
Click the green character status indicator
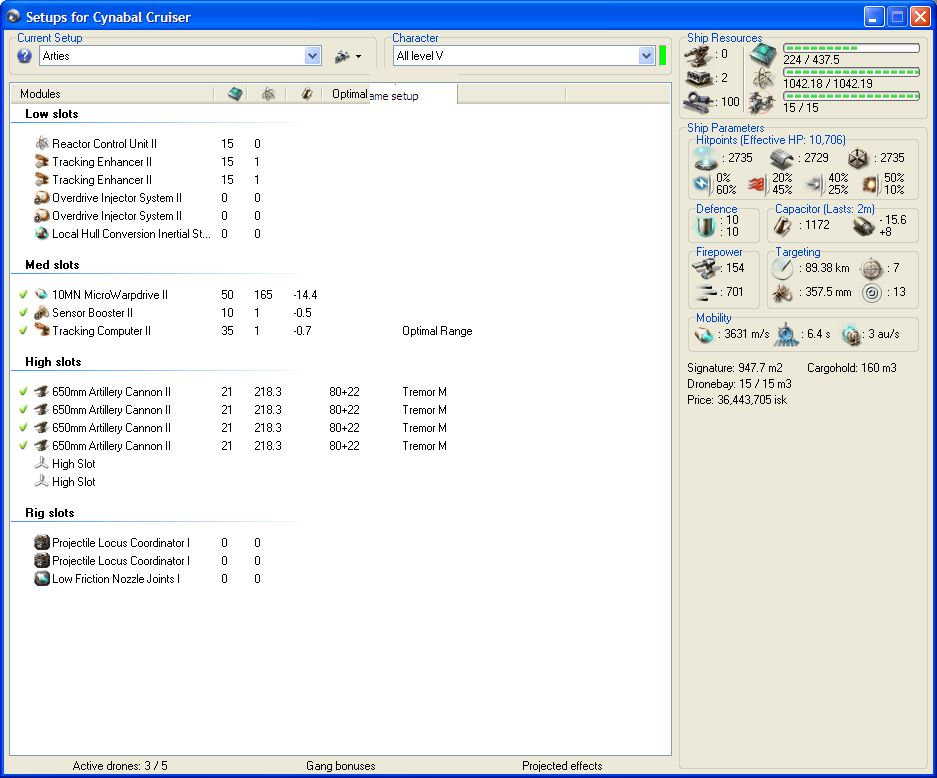click(662, 56)
